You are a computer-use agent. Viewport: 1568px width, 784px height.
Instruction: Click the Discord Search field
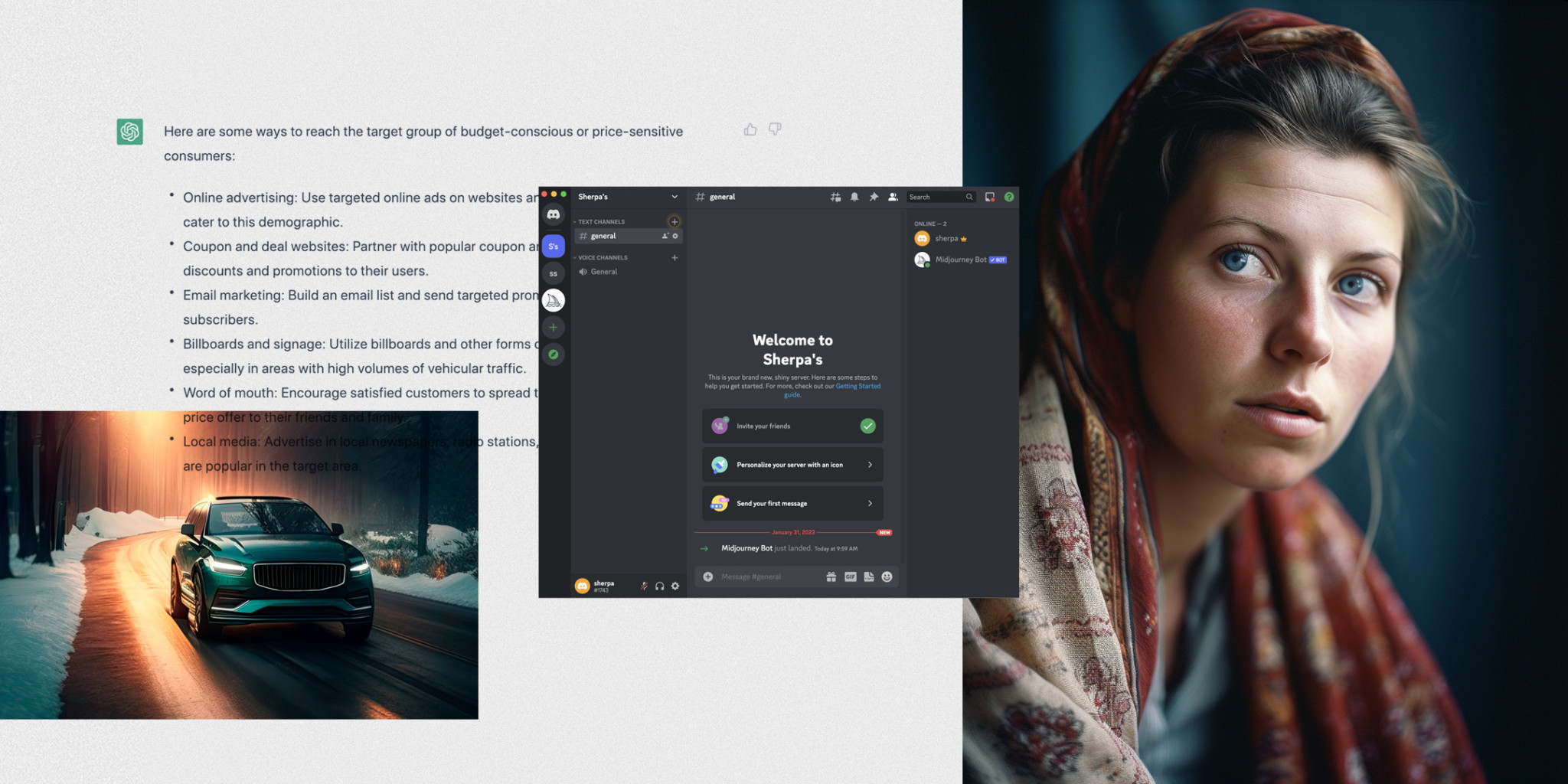pos(941,197)
